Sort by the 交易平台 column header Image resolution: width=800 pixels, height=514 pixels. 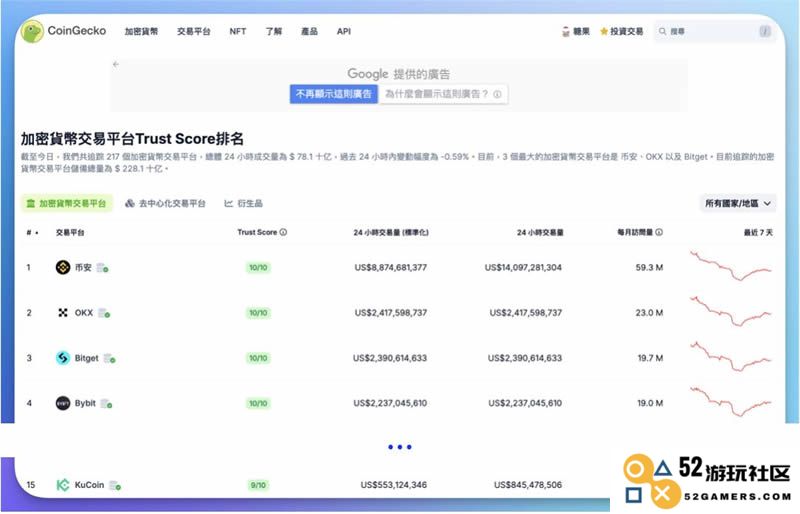click(x=70, y=233)
